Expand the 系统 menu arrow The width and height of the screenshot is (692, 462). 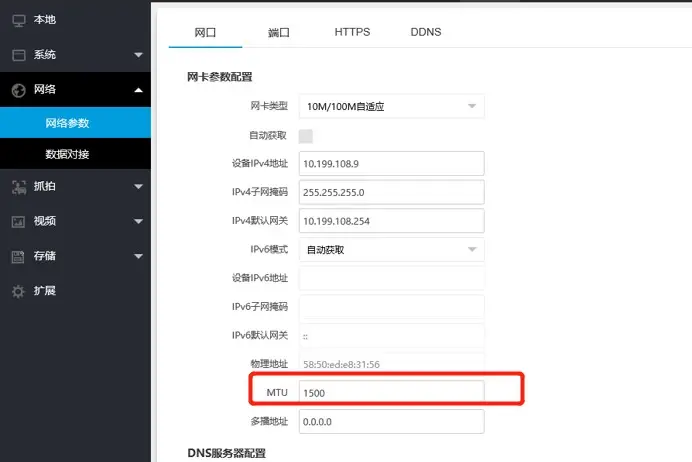click(139, 54)
